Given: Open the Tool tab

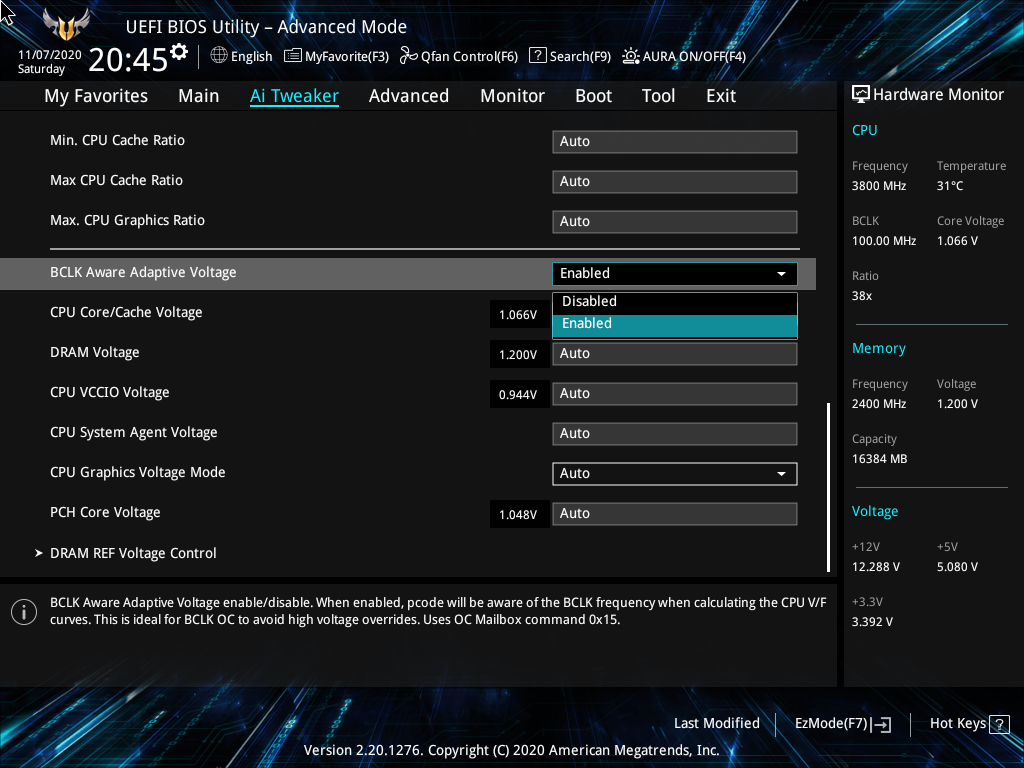Looking at the screenshot, I should pyautogui.click(x=658, y=96).
